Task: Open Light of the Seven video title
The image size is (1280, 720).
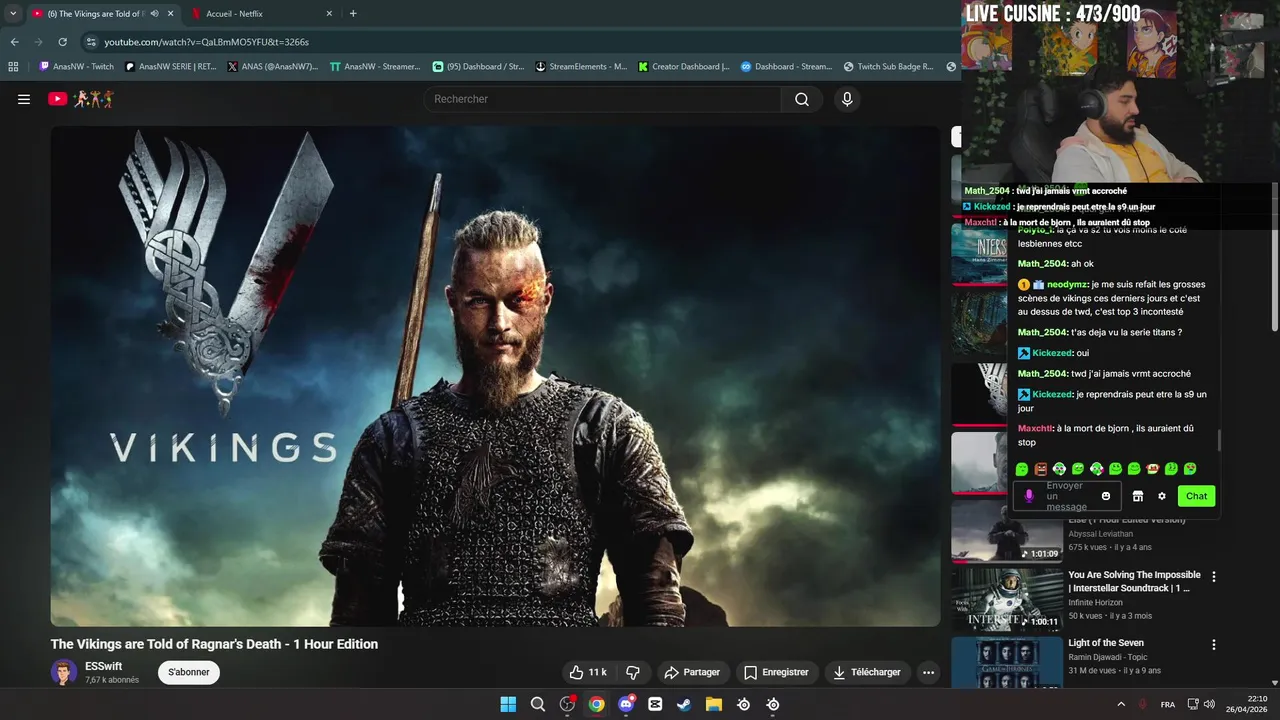Action: (1106, 643)
